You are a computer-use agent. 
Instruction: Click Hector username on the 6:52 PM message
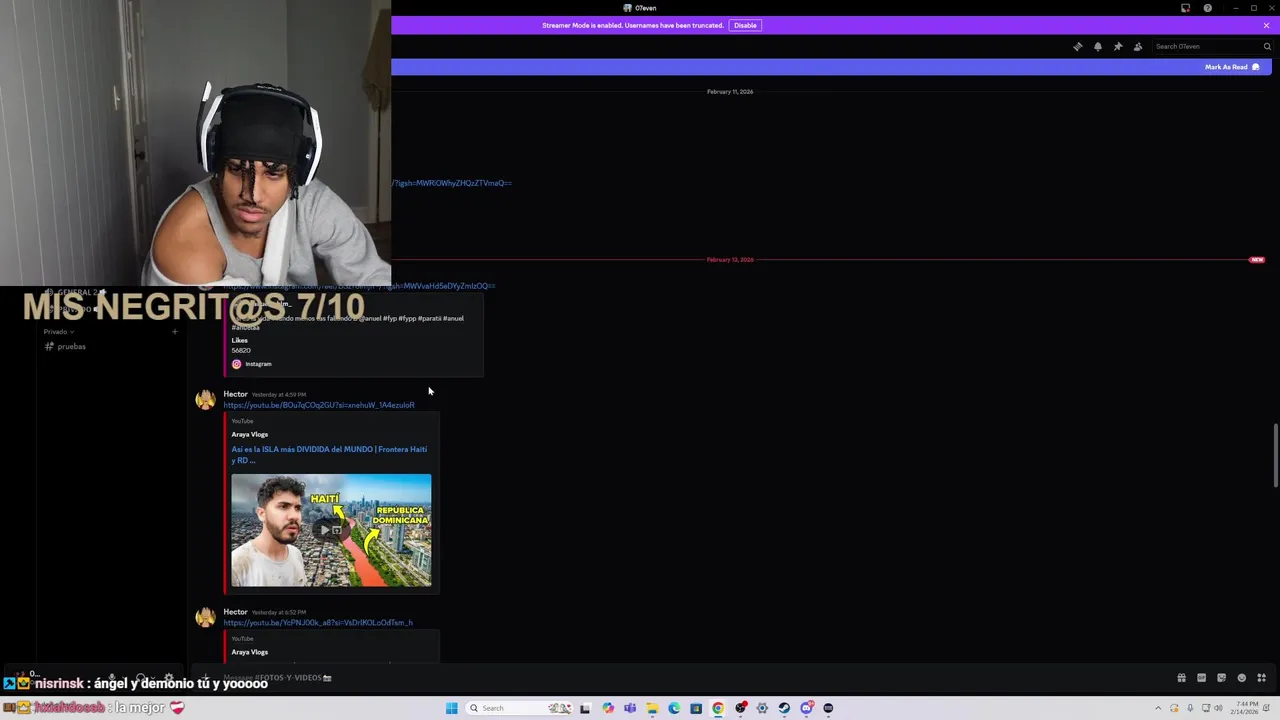coord(235,612)
